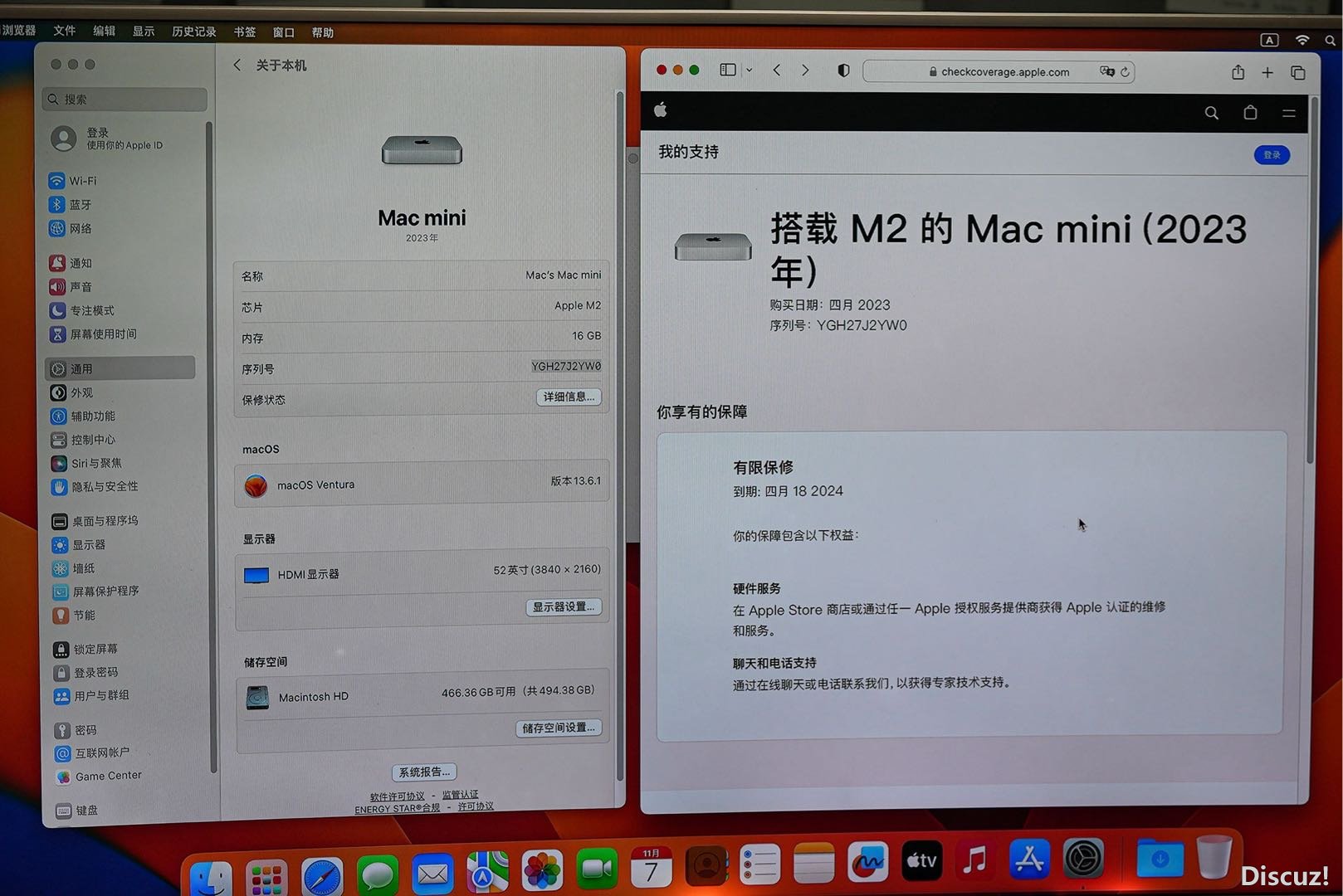
Task: Open Game Center settings
Action: pyautogui.click(x=99, y=777)
